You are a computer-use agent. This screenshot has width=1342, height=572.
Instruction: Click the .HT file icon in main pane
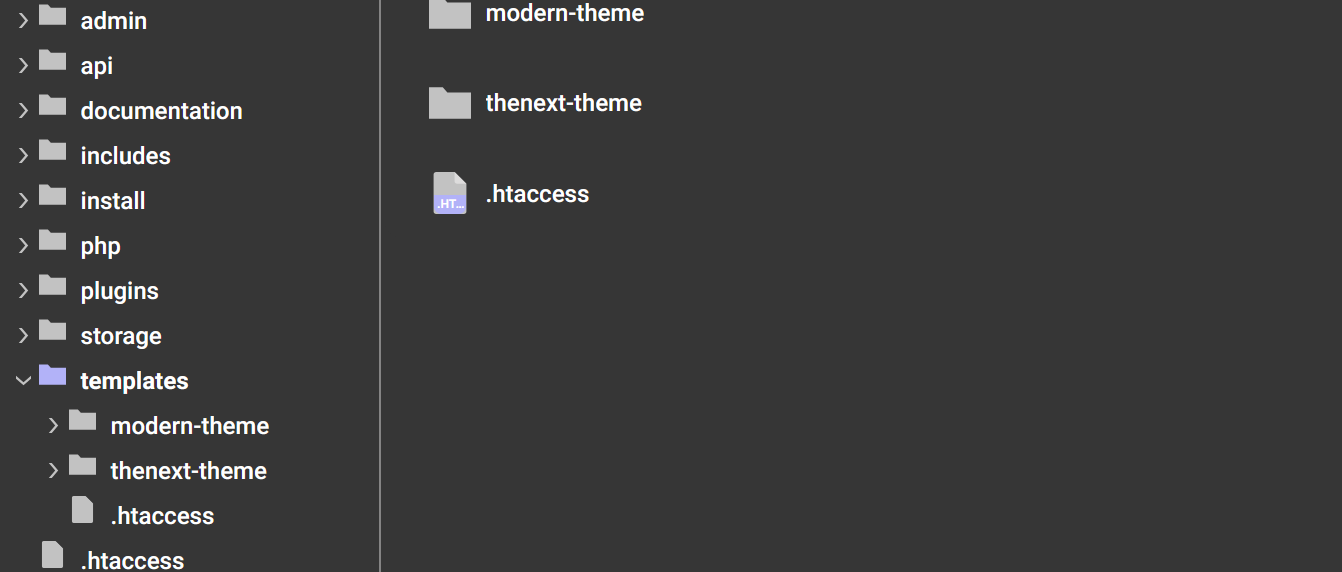450,193
